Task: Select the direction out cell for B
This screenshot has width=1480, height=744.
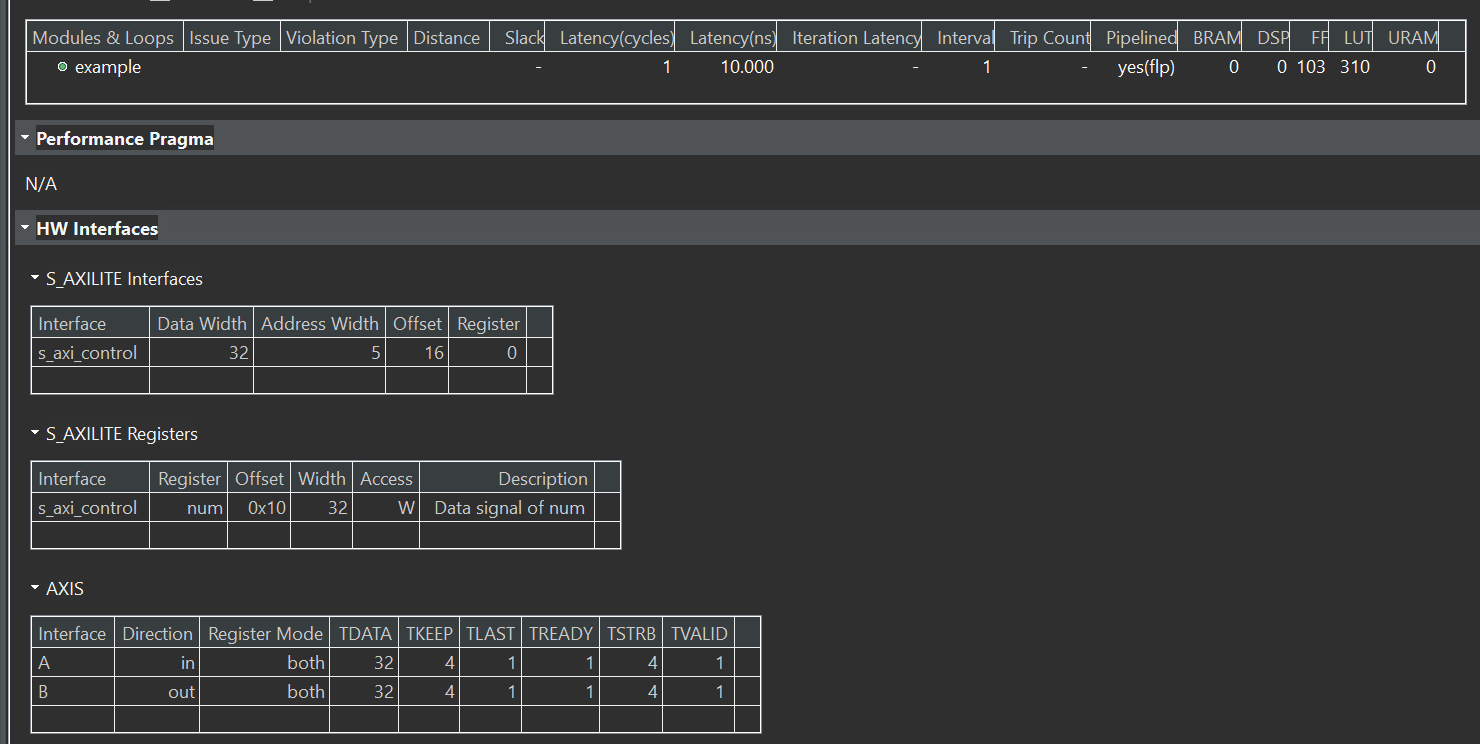Action: point(157,691)
